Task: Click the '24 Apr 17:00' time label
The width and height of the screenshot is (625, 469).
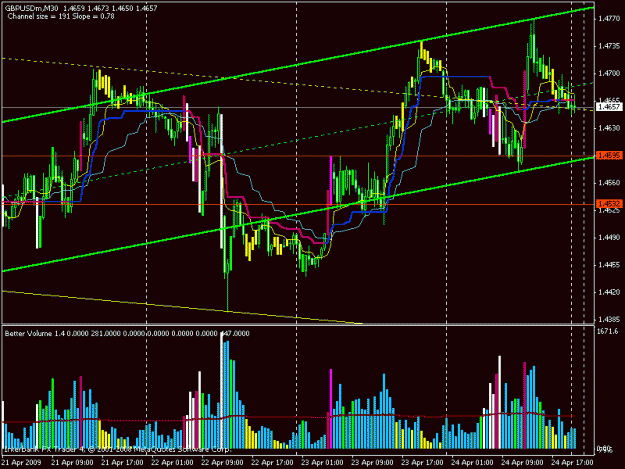Action: (572, 462)
